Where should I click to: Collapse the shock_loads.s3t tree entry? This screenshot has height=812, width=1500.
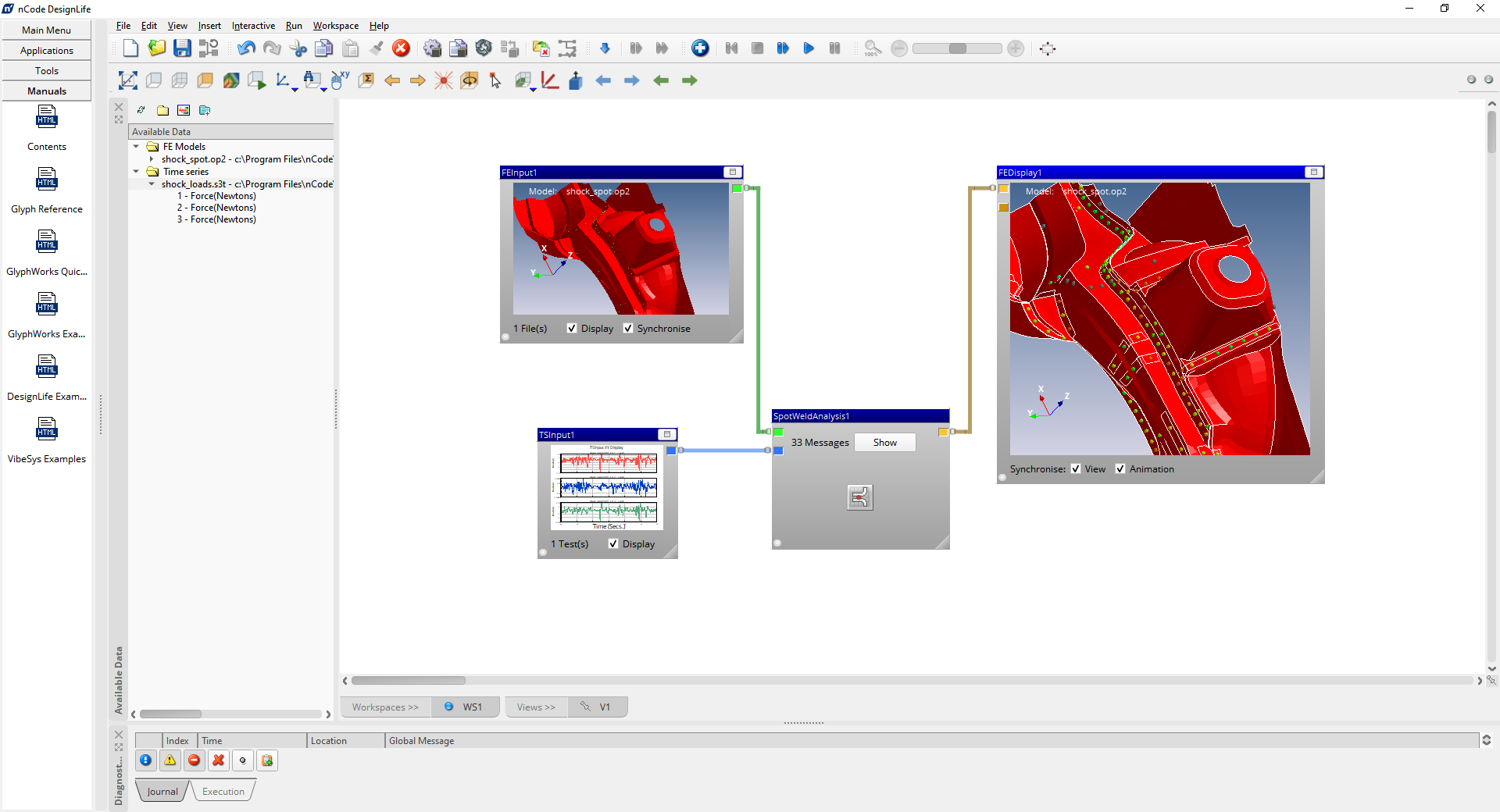coord(152,184)
